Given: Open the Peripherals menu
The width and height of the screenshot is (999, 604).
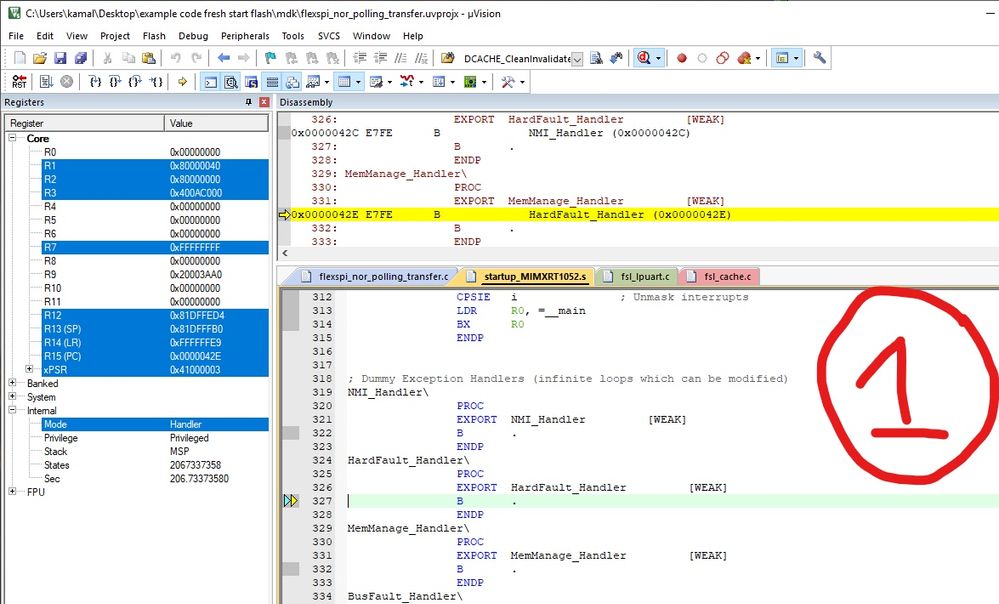Looking at the screenshot, I should [245, 36].
